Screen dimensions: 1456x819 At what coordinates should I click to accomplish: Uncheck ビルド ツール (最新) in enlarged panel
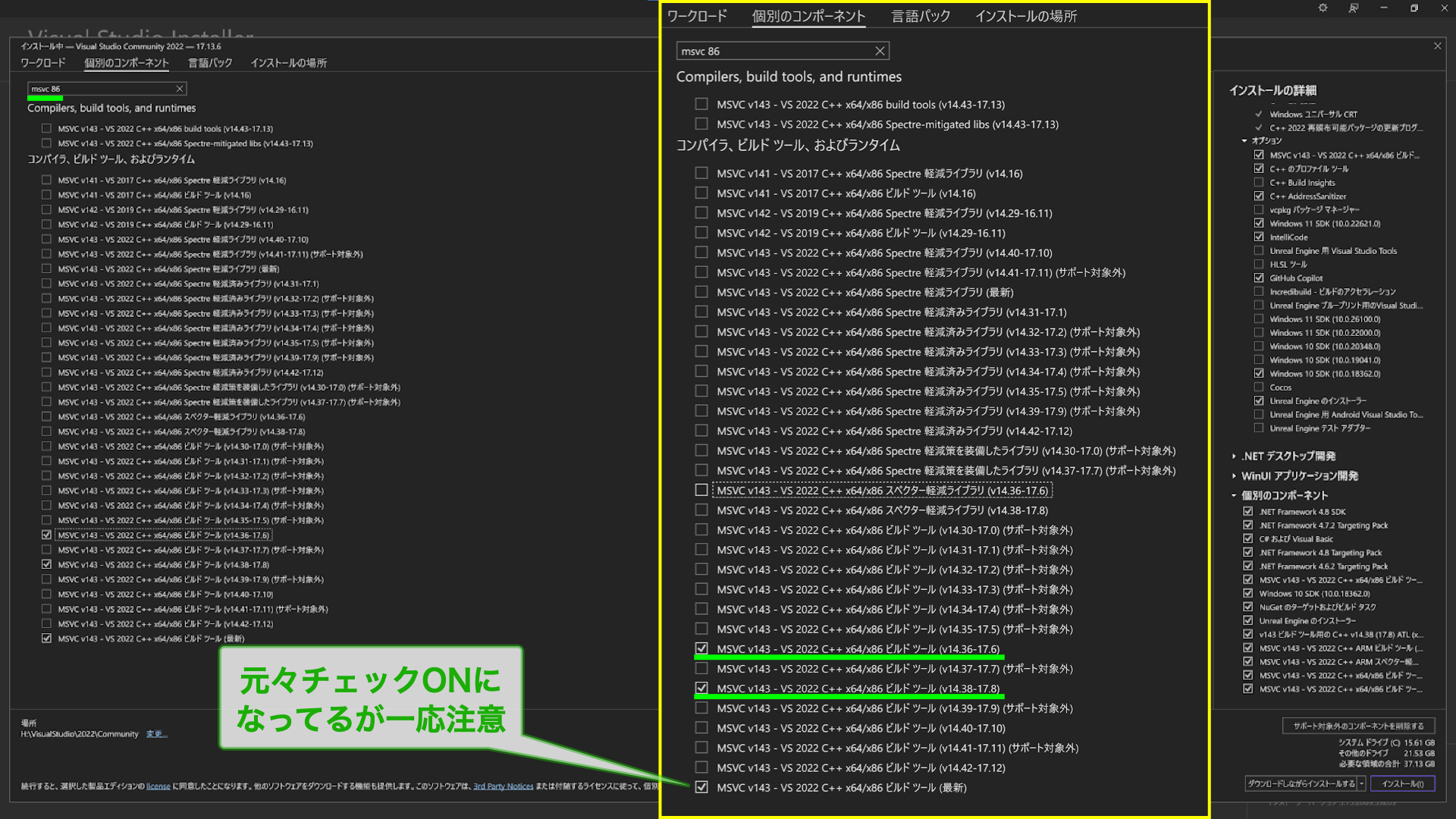coord(701,787)
